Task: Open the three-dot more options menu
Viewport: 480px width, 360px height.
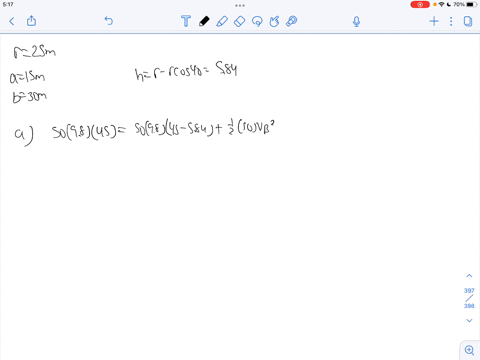Action: [x=451, y=22]
